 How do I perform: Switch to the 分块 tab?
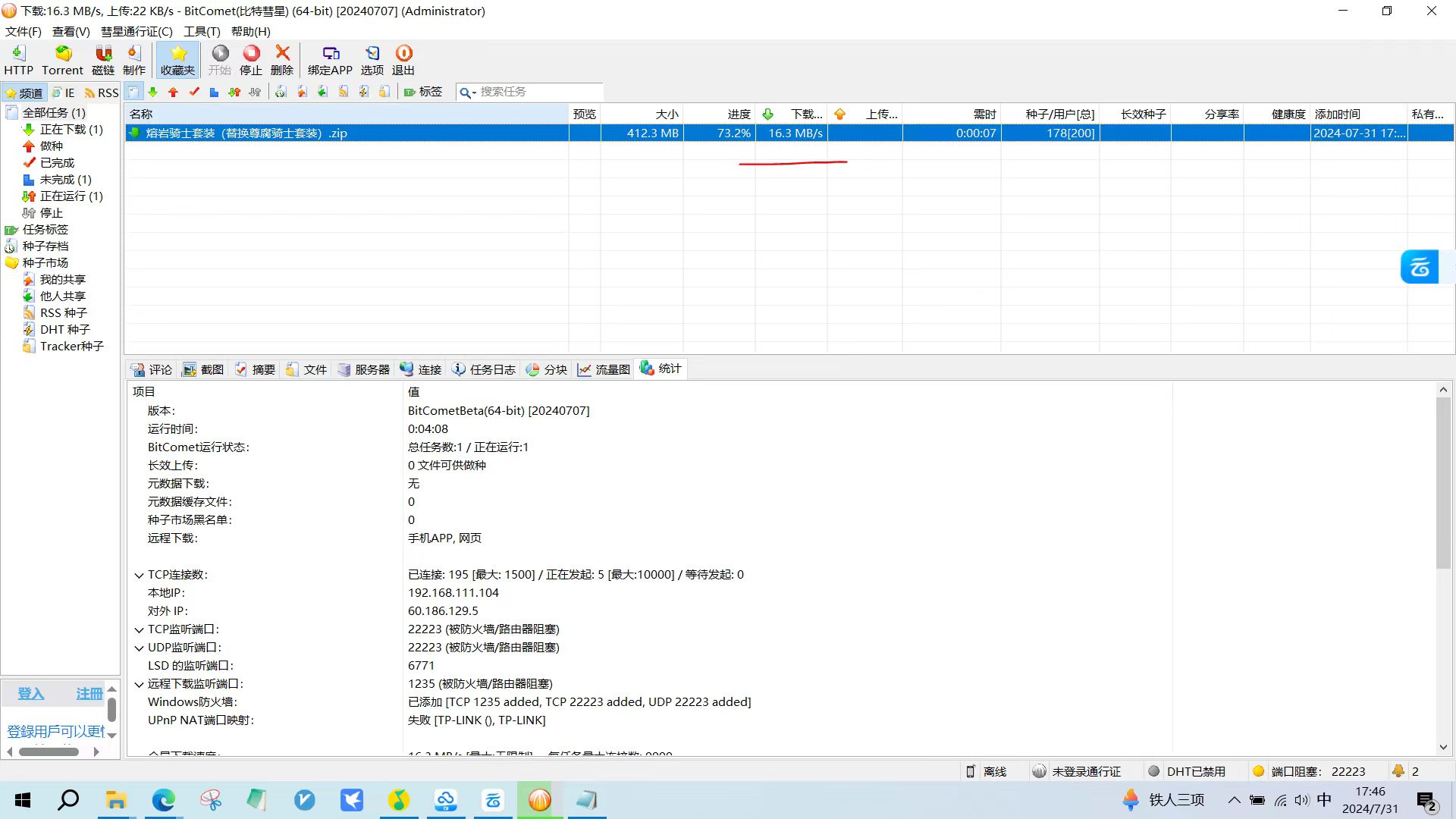point(547,369)
